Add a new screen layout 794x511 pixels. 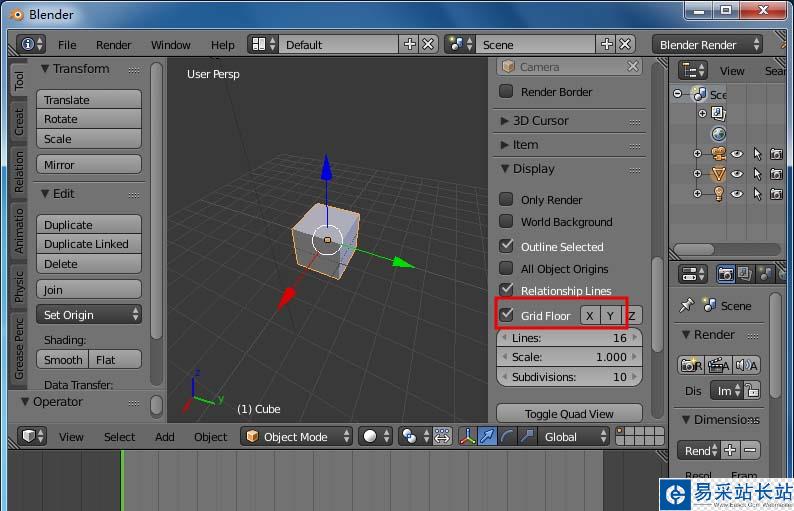click(x=409, y=45)
